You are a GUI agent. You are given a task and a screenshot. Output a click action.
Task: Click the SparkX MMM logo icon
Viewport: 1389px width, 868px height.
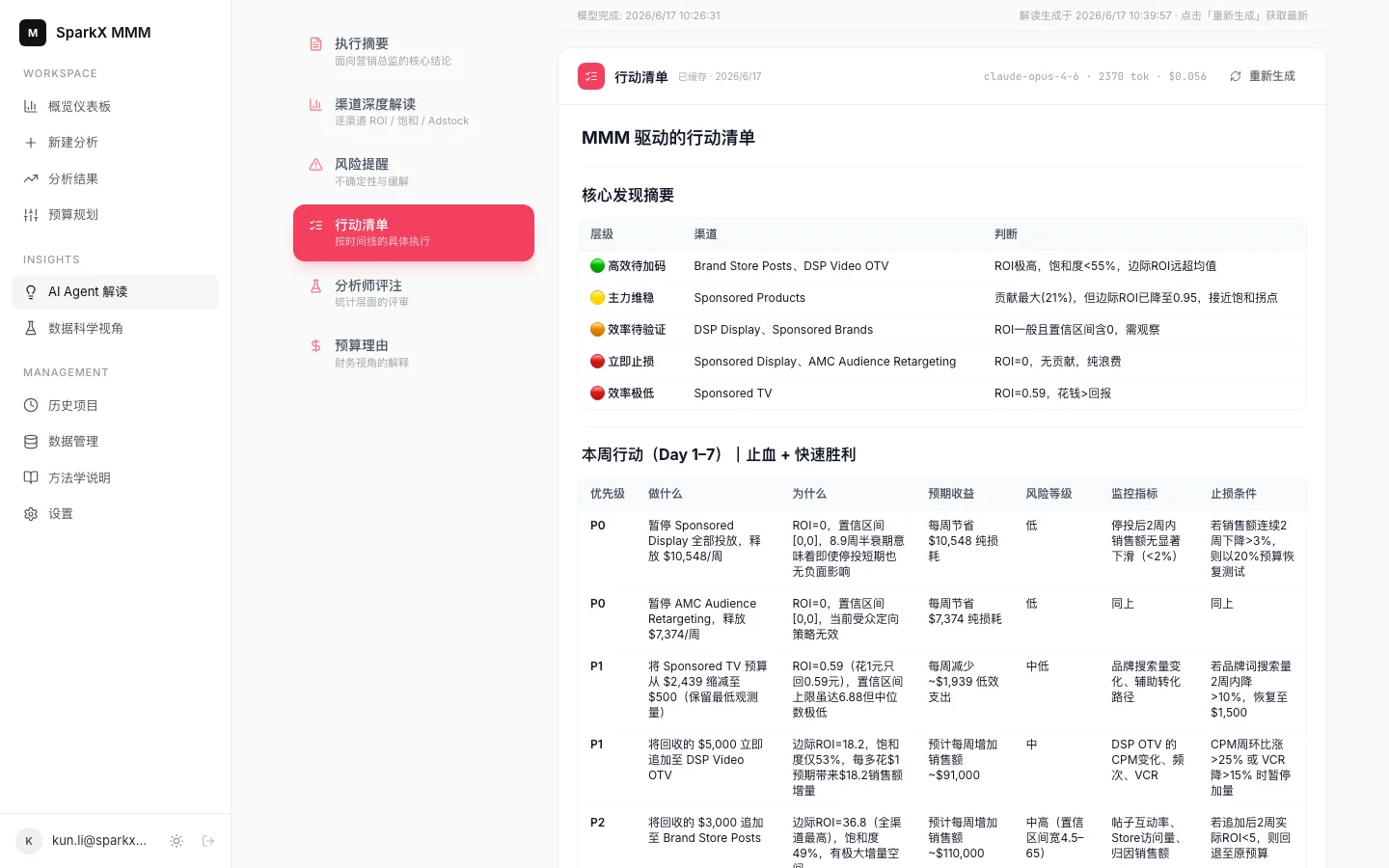coord(33,33)
